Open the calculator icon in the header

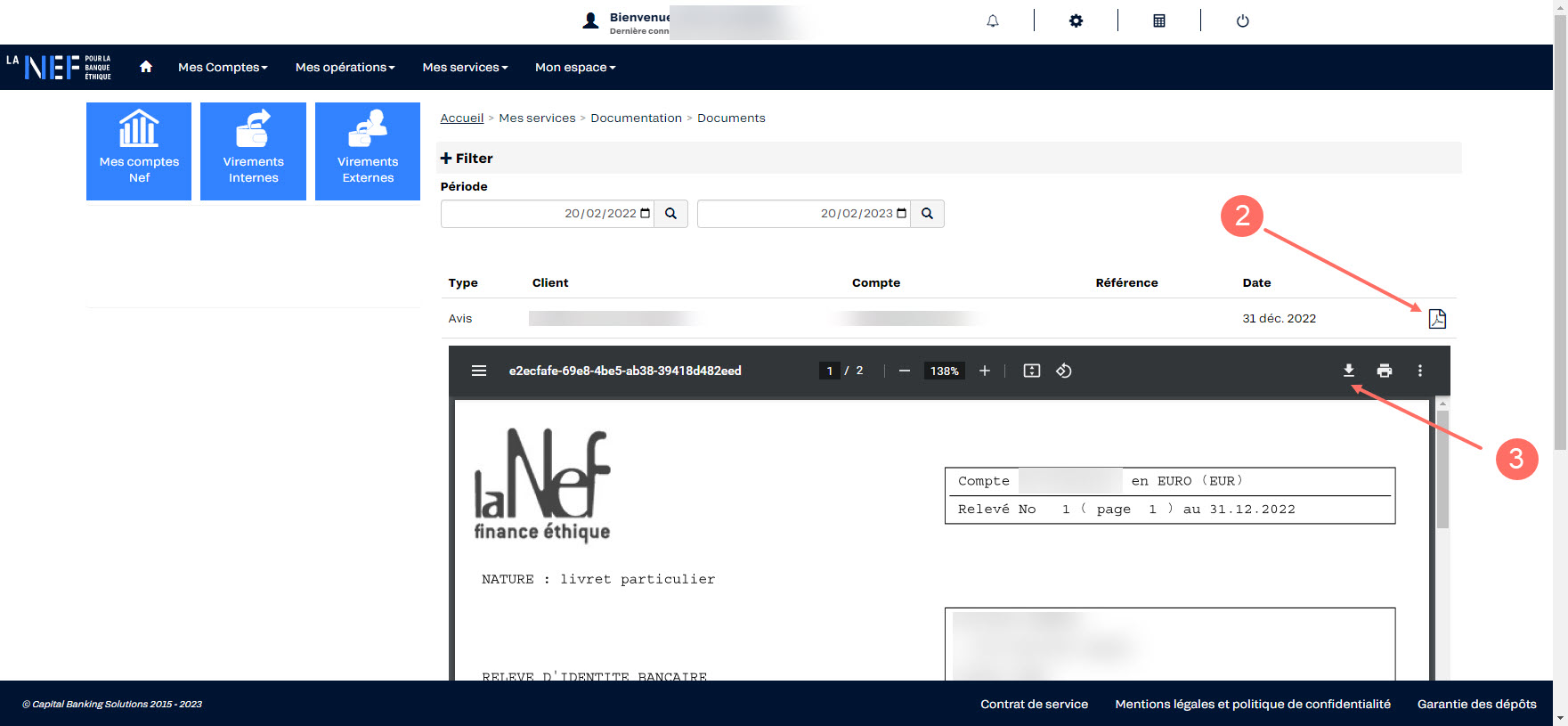click(x=1159, y=20)
